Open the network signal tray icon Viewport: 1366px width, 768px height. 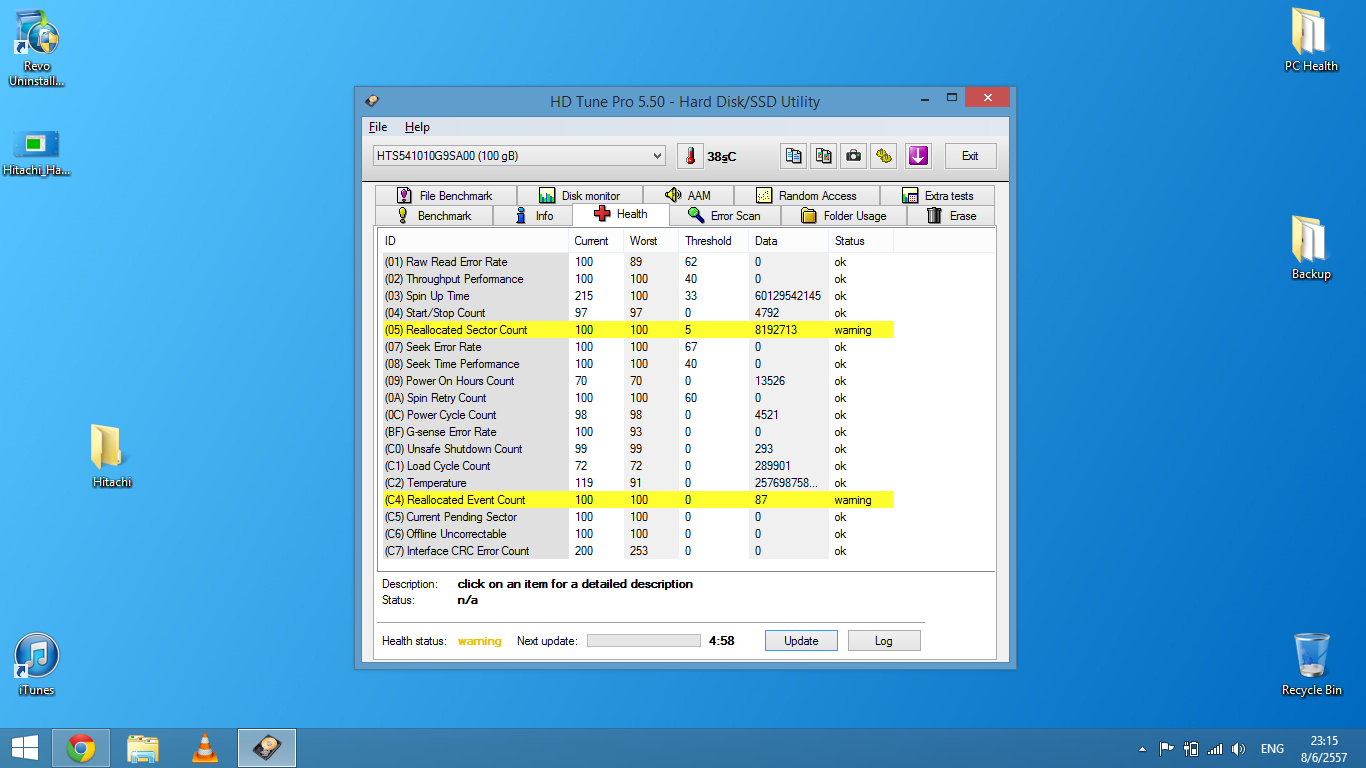tap(1215, 749)
